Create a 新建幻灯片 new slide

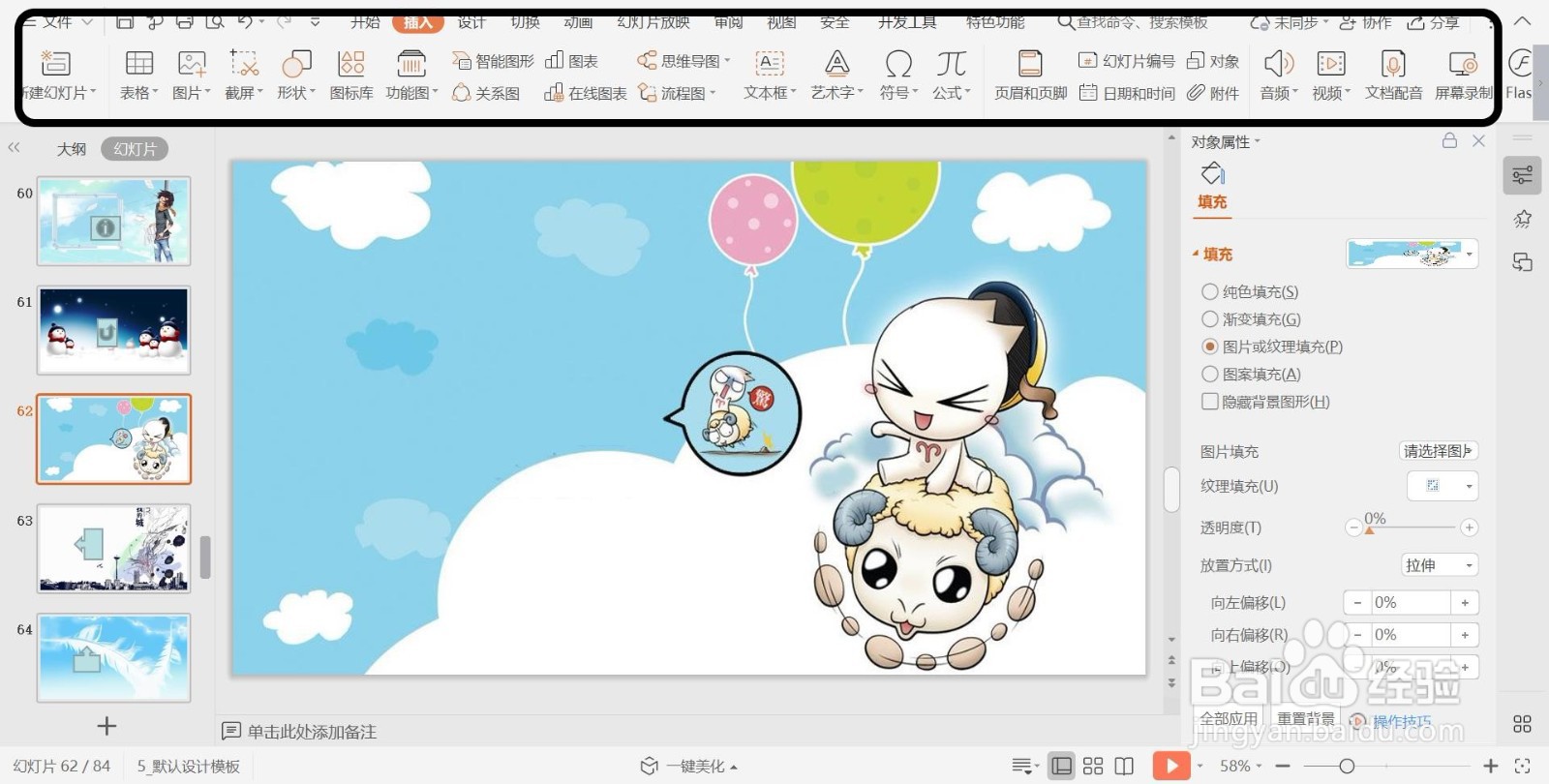pyautogui.click(x=56, y=75)
